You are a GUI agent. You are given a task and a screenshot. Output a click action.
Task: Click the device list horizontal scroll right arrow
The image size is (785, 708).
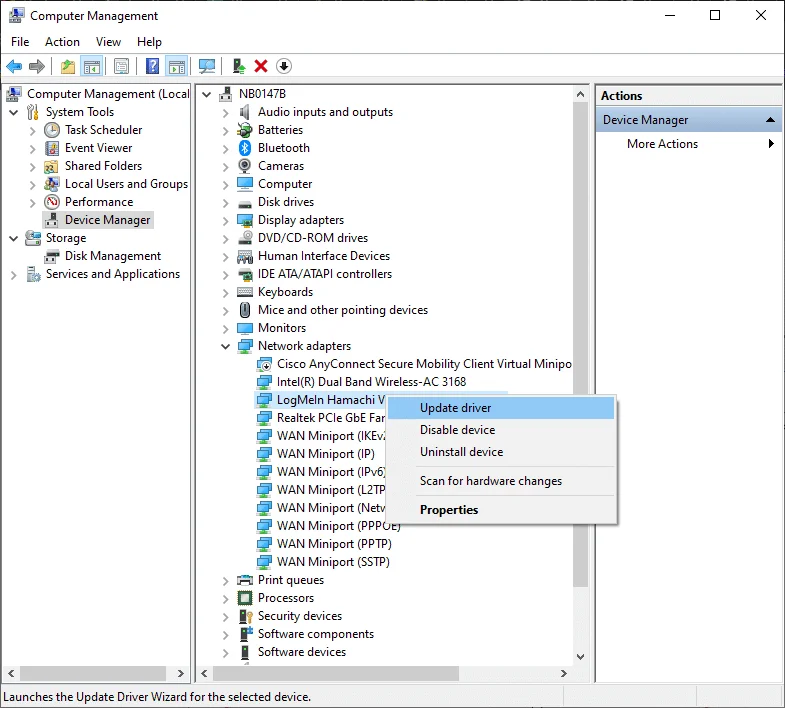tap(563, 673)
